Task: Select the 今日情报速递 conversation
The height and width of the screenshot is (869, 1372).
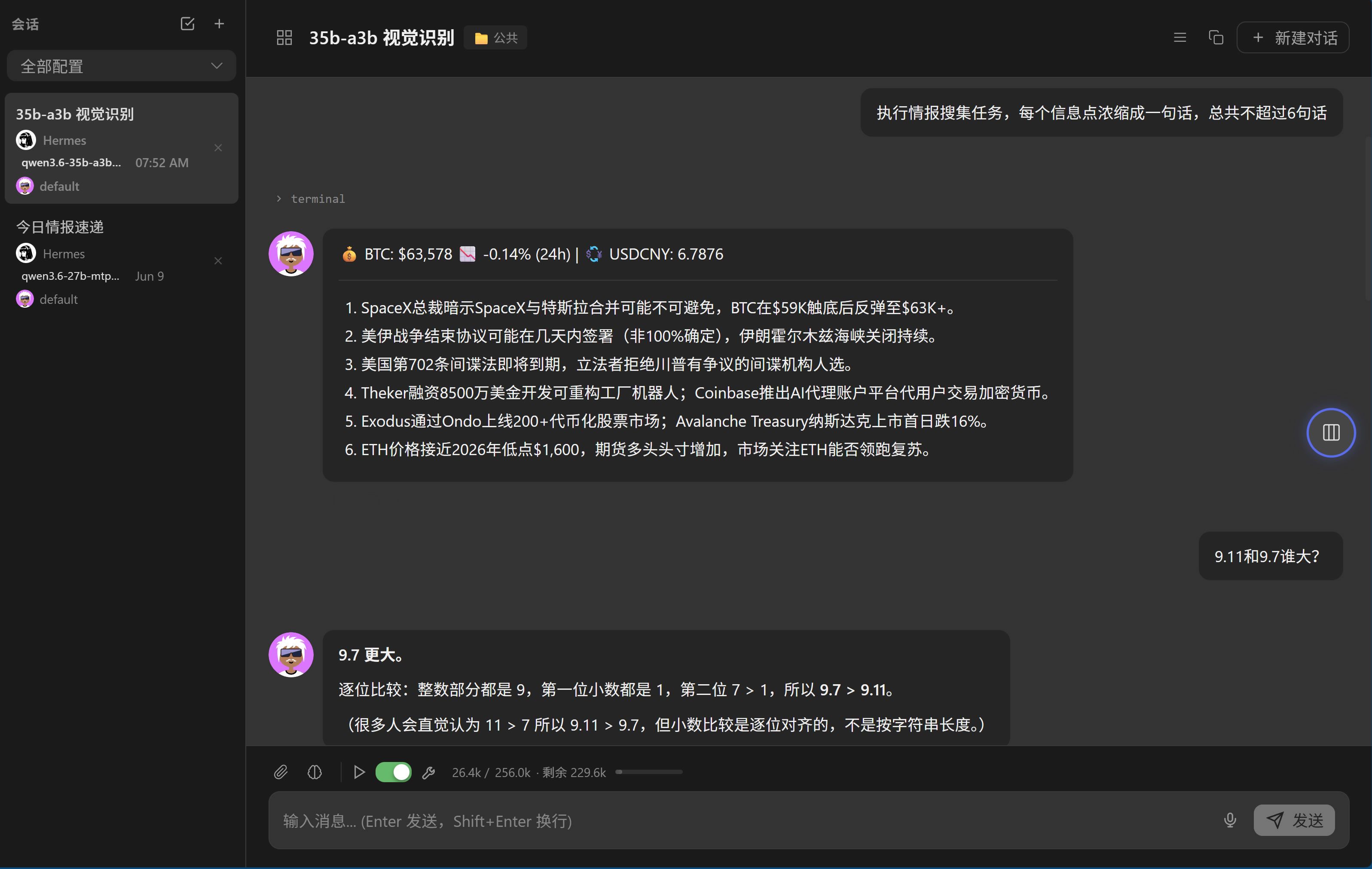Action: (121, 262)
